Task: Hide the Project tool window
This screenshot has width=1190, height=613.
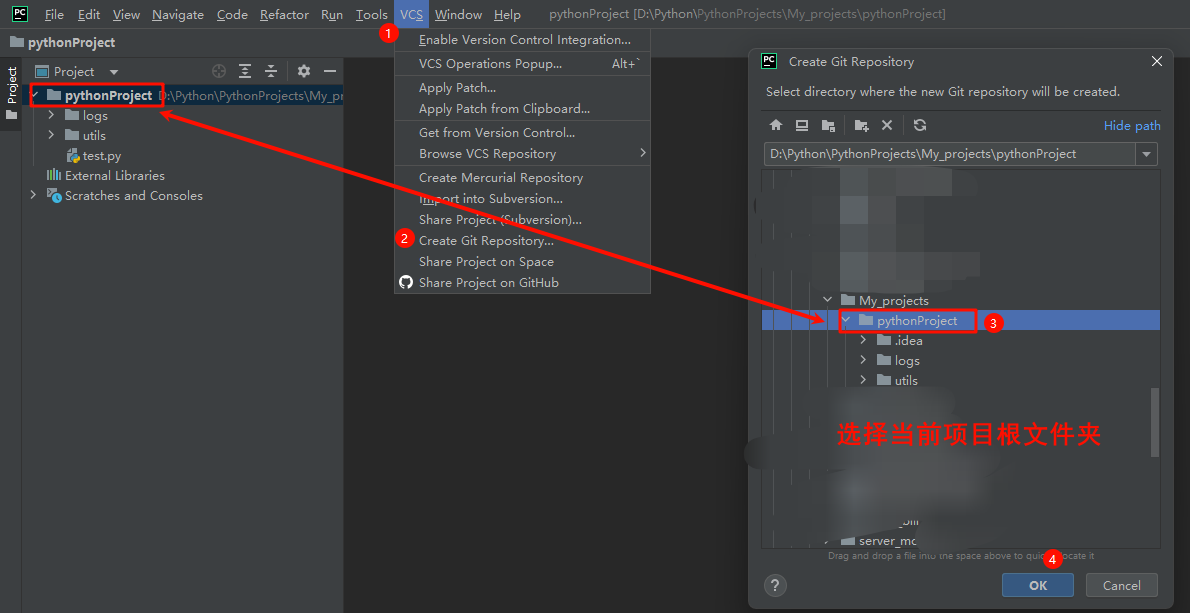Action: click(329, 71)
